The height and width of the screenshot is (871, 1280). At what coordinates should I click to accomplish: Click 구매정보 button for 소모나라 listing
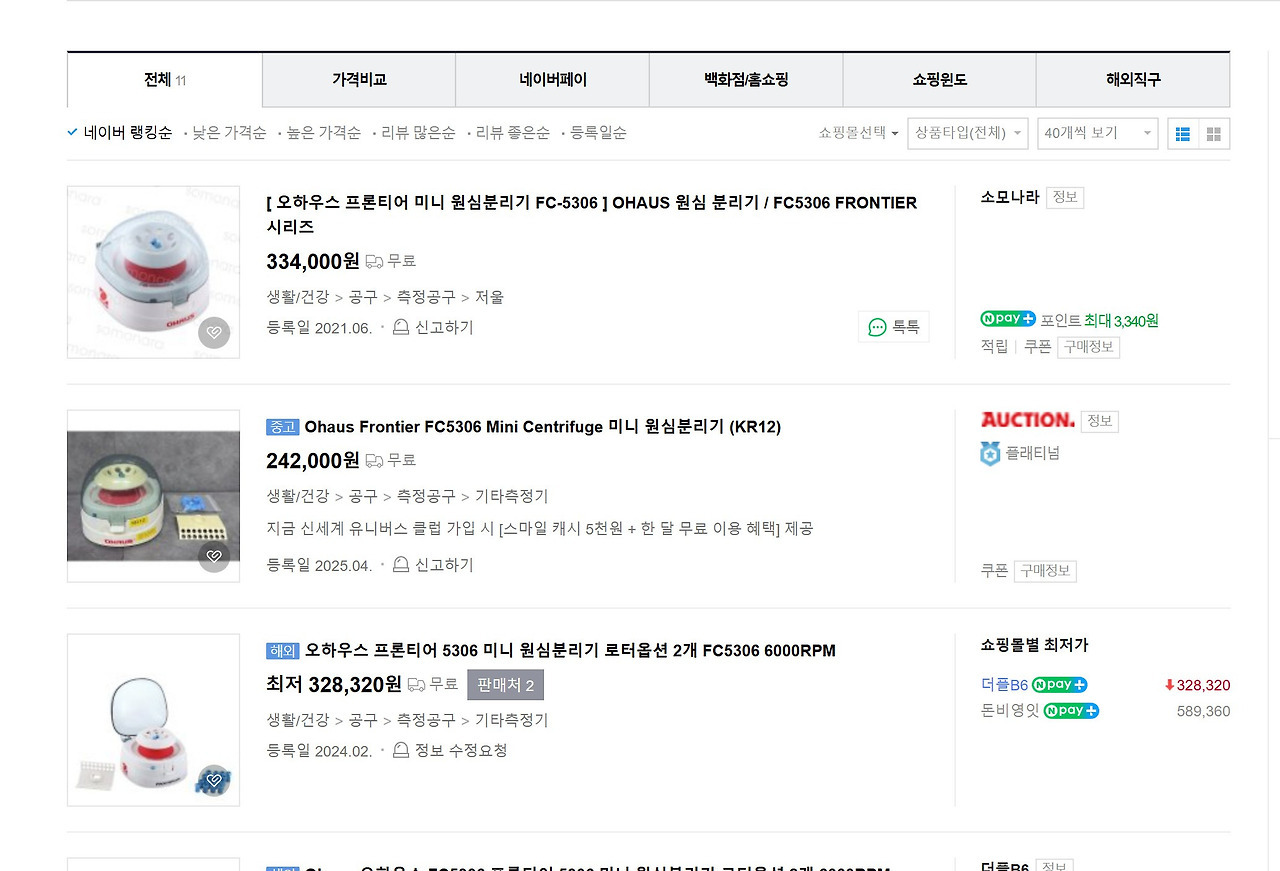coord(1088,347)
